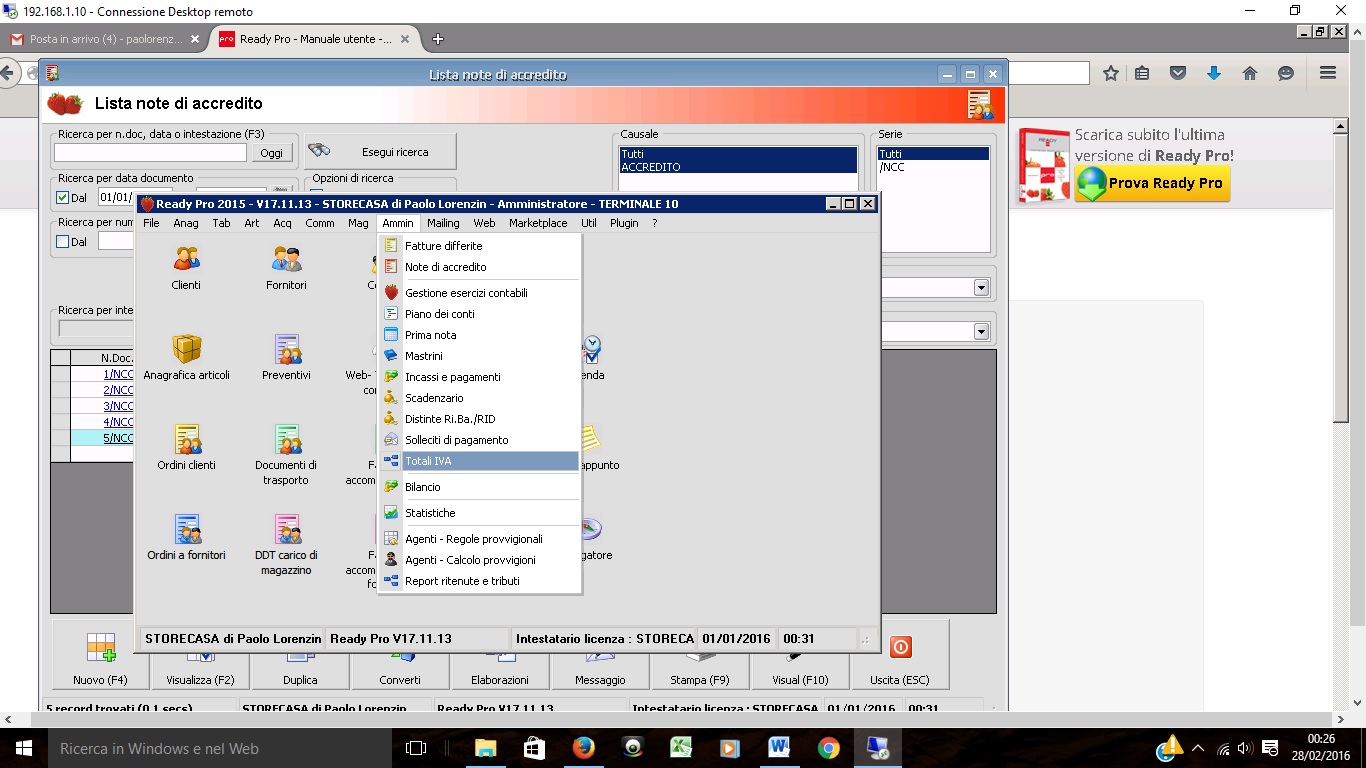Viewport: 1366px width, 768px height.
Task: Click the red Uscita (ESC) power icon
Action: (900, 647)
